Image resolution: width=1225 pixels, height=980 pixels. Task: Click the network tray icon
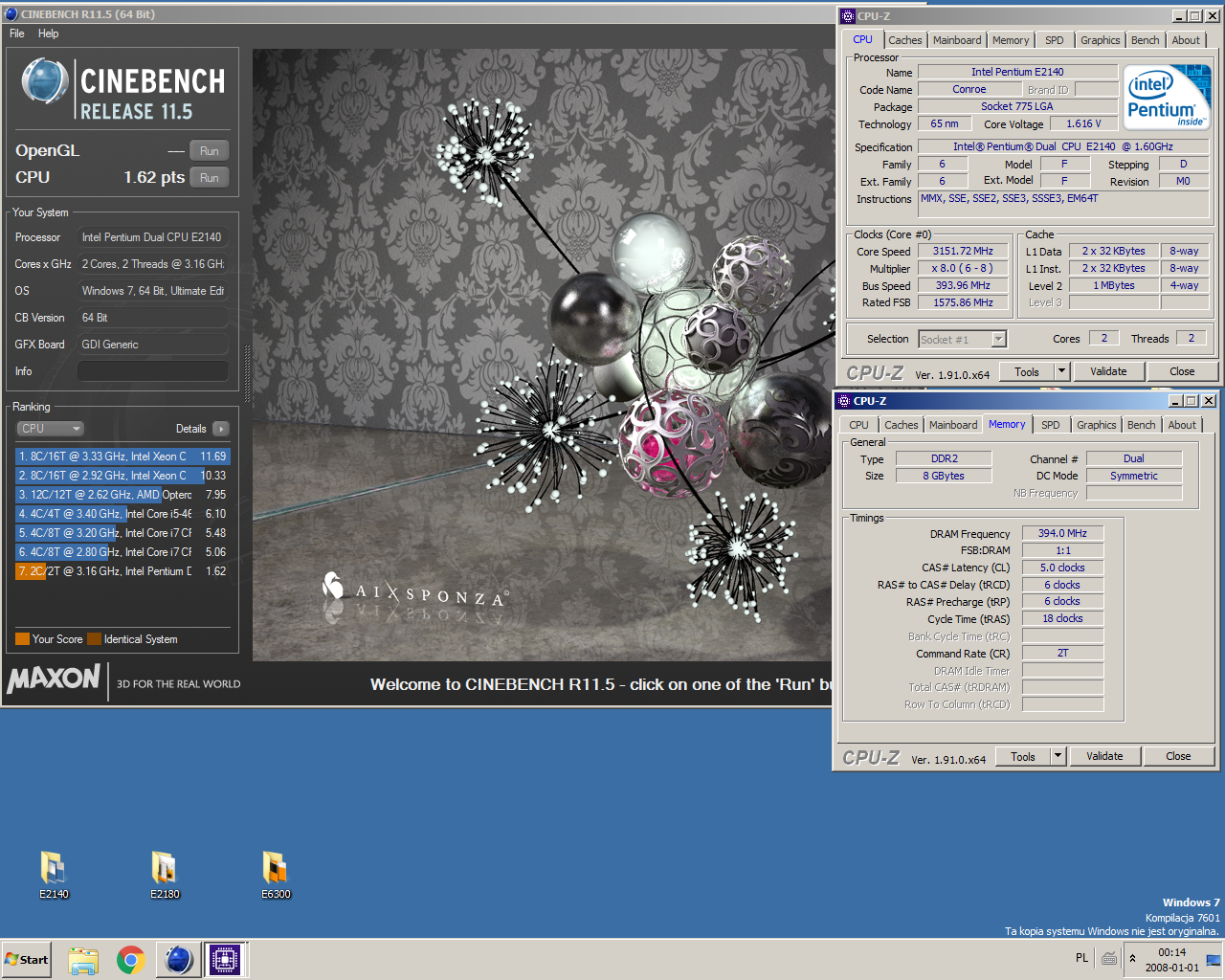[1214, 959]
